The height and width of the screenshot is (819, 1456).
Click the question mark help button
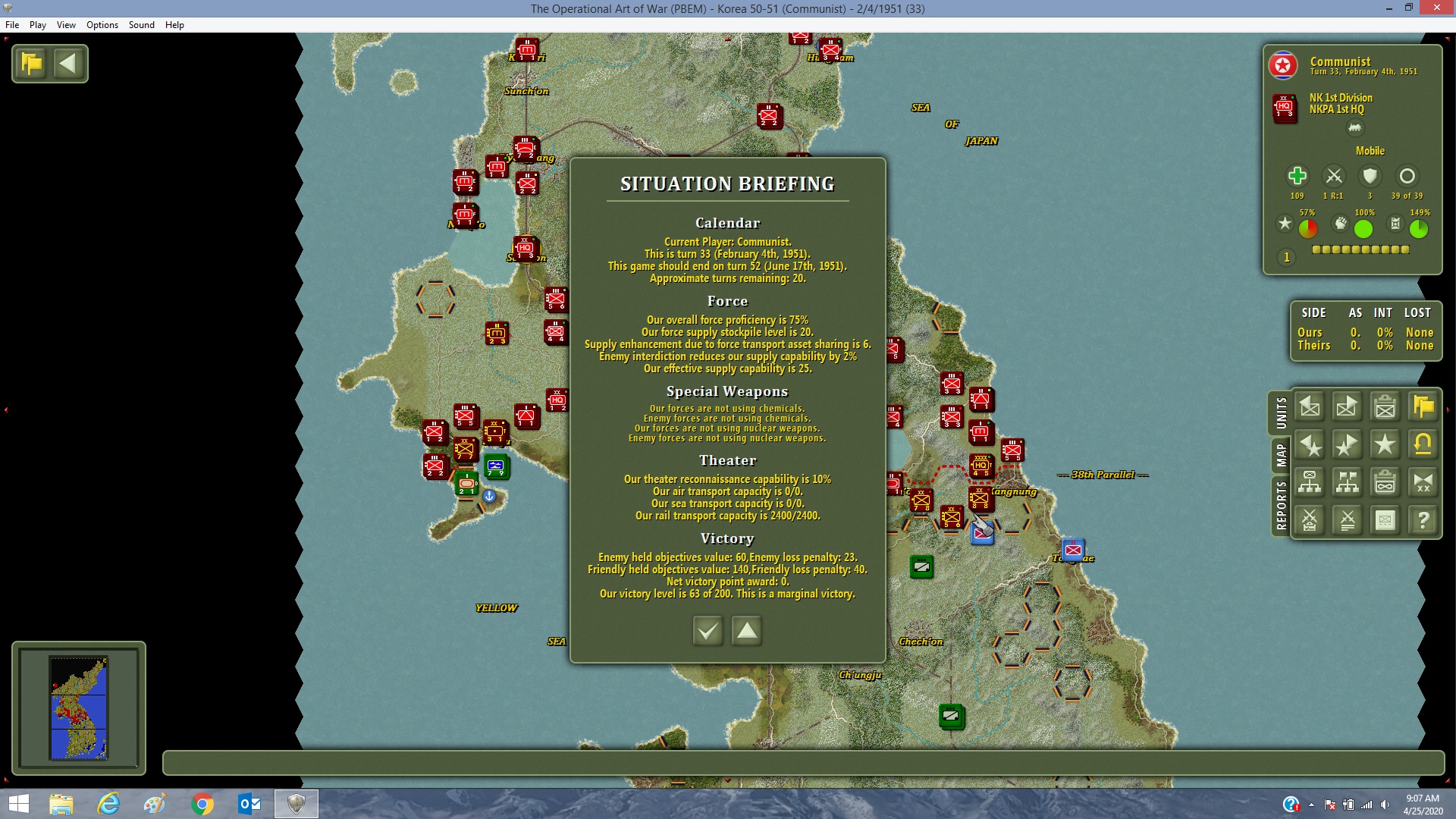(x=1423, y=520)
